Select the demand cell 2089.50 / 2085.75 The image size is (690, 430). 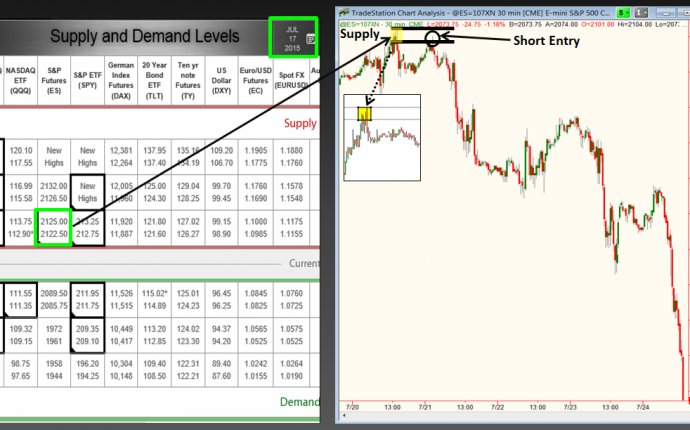(x=54, y=299)
